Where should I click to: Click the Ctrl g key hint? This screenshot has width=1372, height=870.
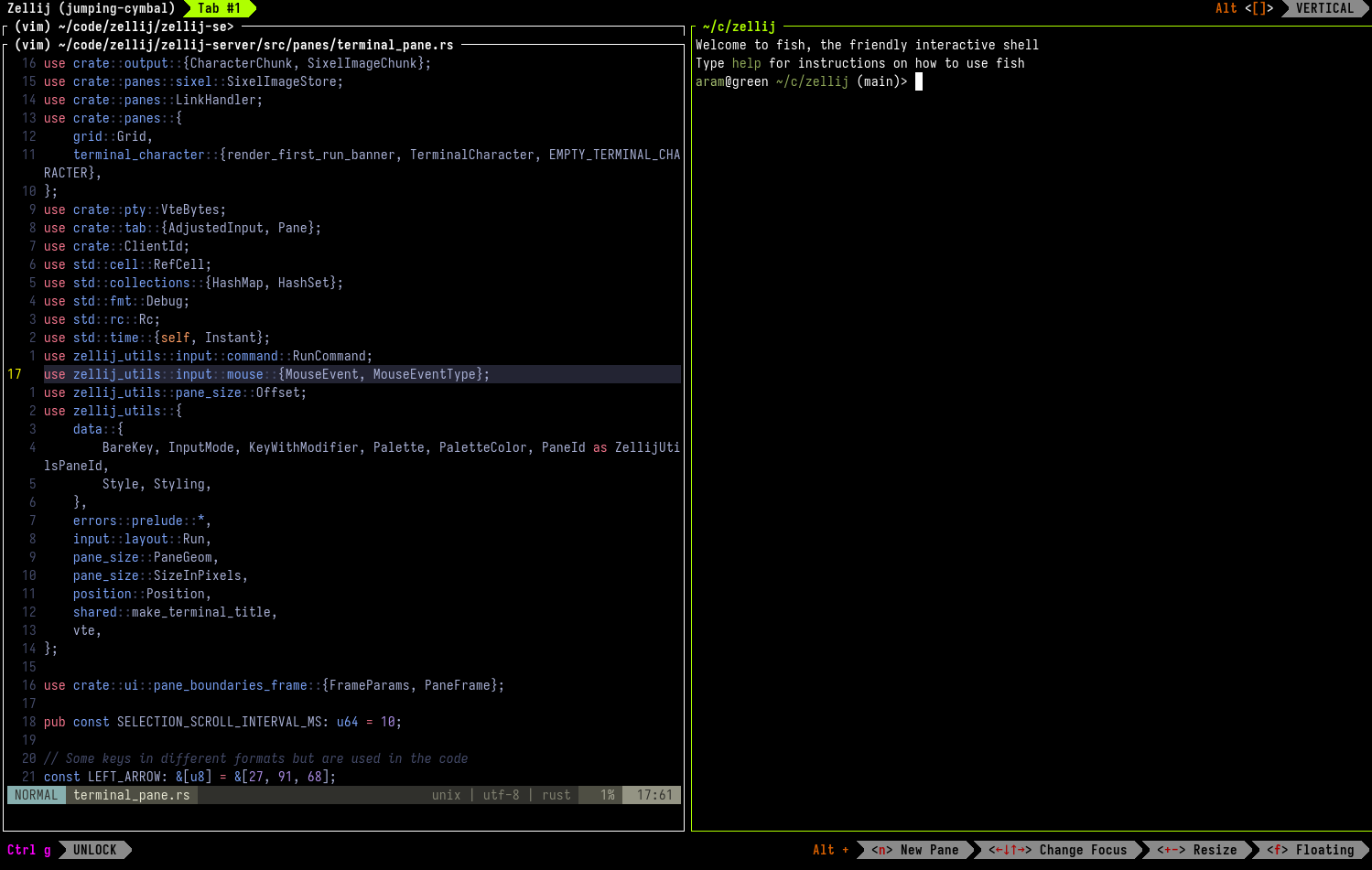coord(29,850)
